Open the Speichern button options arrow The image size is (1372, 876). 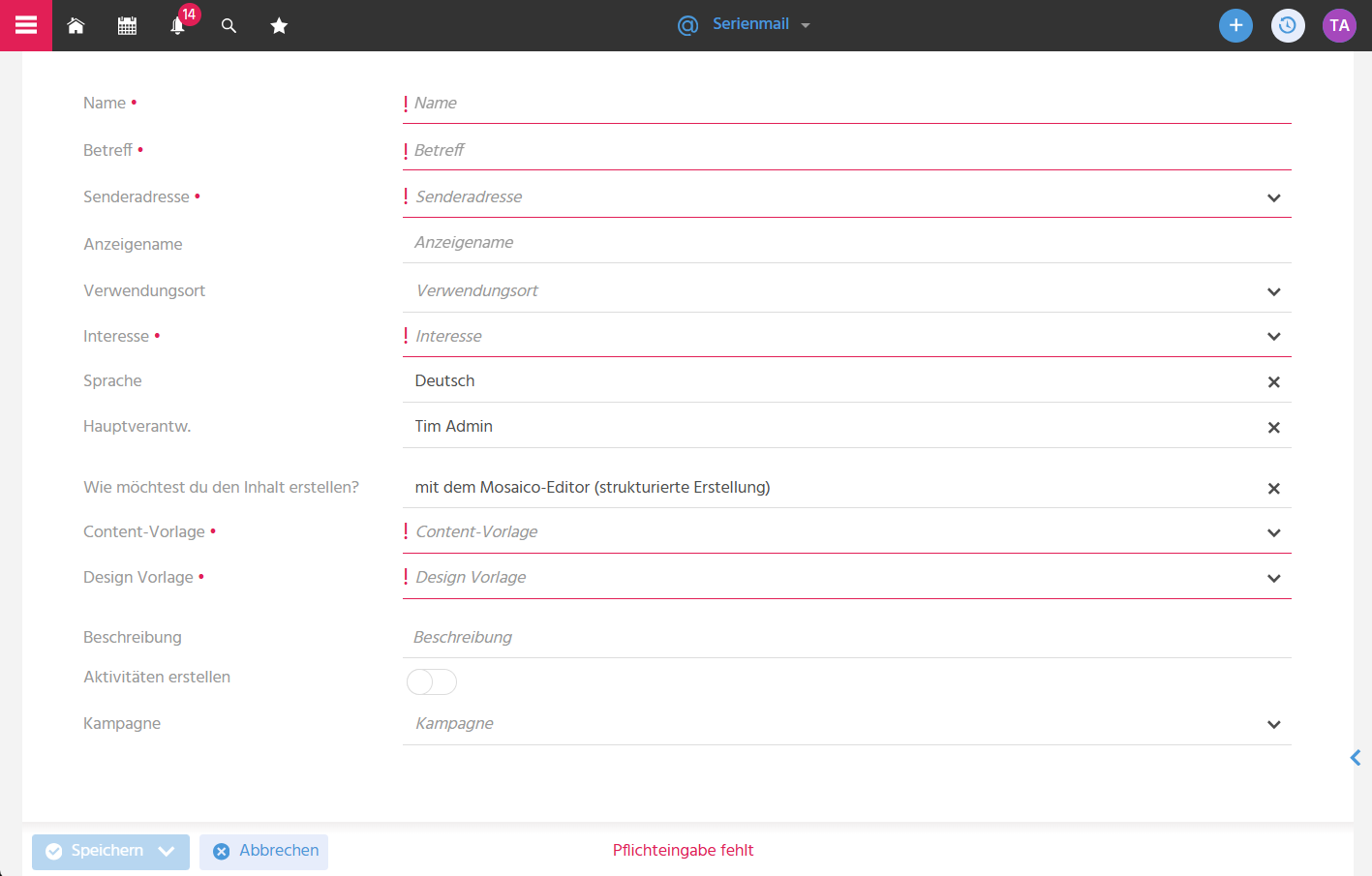(x=167, y=851)
